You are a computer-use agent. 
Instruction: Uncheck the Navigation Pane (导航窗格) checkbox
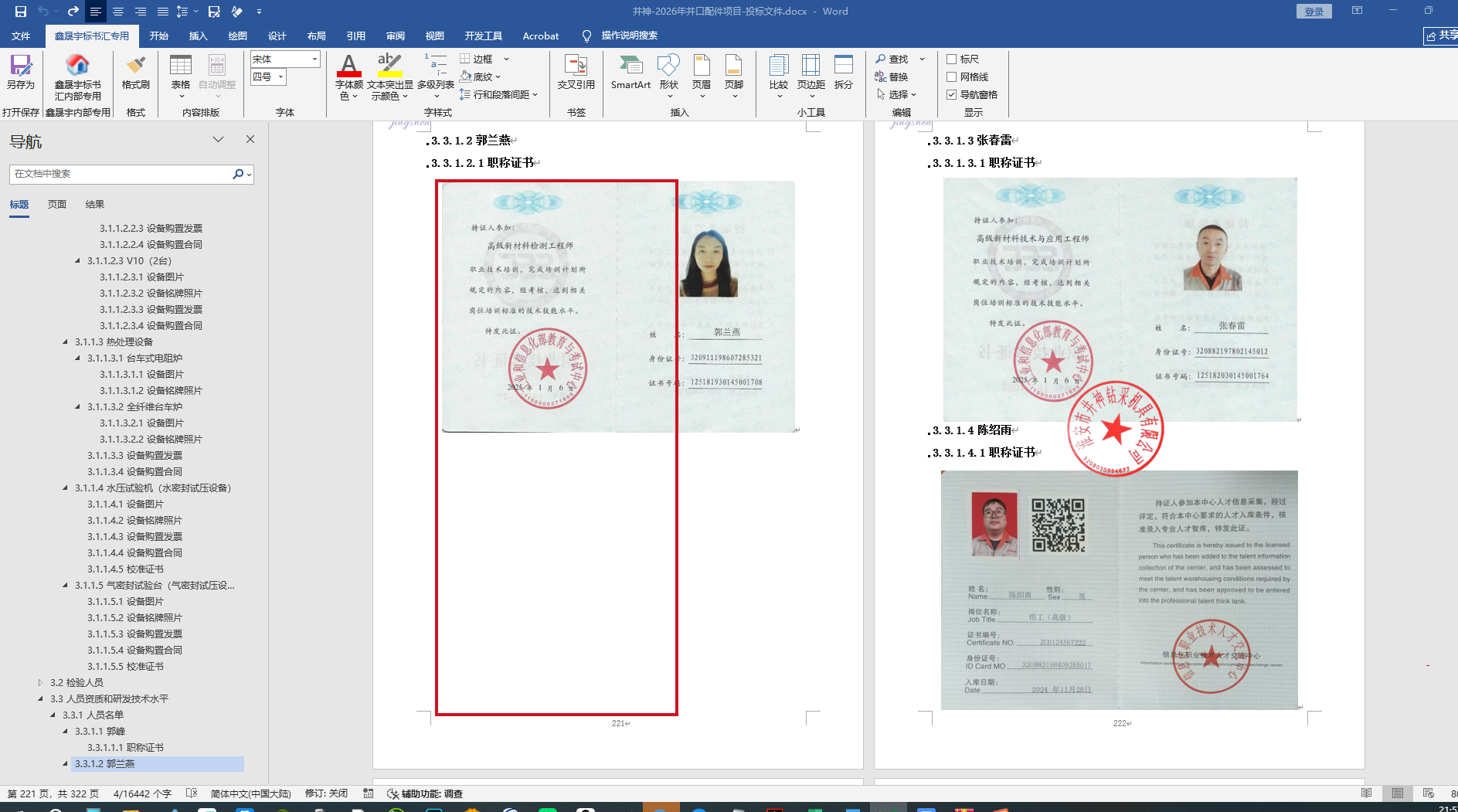952,95
